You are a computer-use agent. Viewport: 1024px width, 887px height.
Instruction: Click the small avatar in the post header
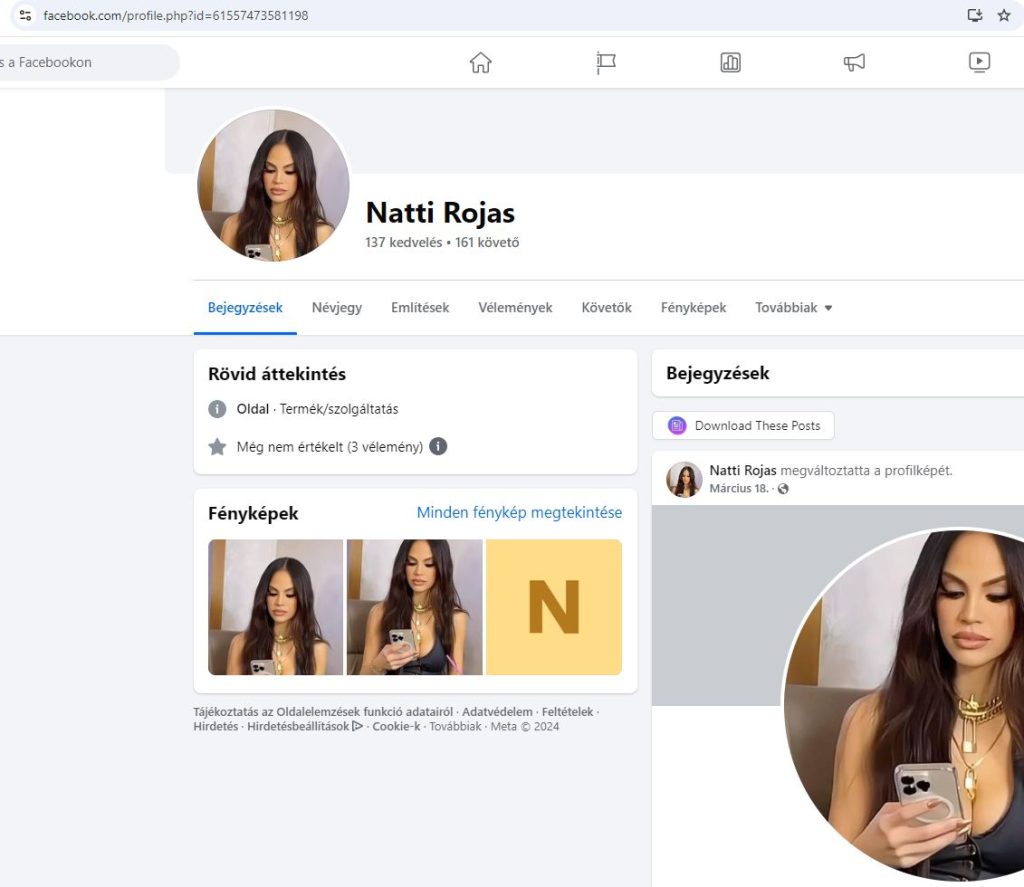coord(684,479)
